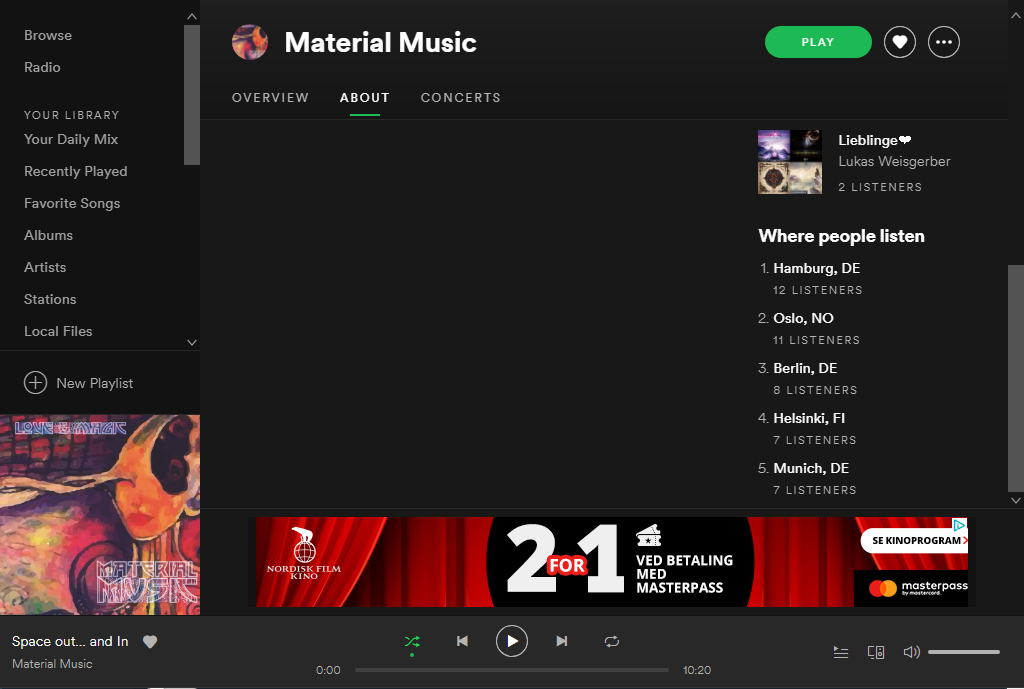This screenshot has width=1024, height=689.
Task: Click the Queue icon in player bar
Action: (841, 652)
